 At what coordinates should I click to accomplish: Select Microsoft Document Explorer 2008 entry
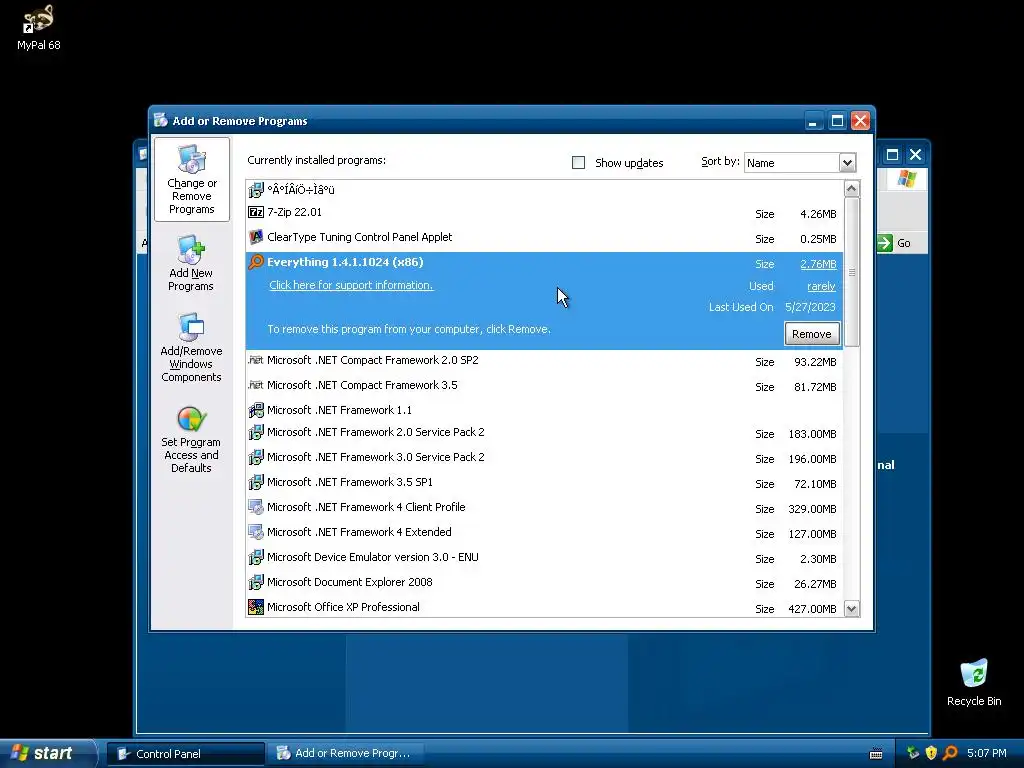coord(545,583)
